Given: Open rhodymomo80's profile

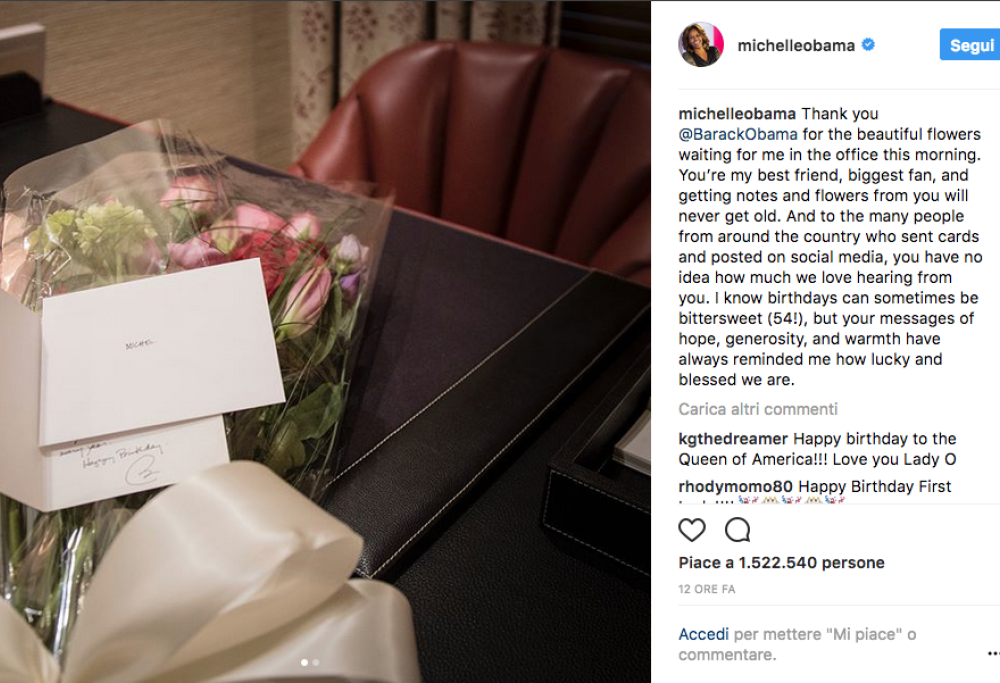Looking at the screenshot, I should tap(735, 487).
